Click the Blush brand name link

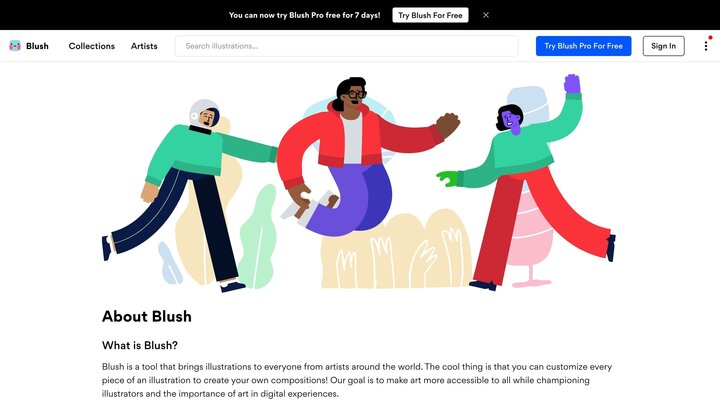37,46
